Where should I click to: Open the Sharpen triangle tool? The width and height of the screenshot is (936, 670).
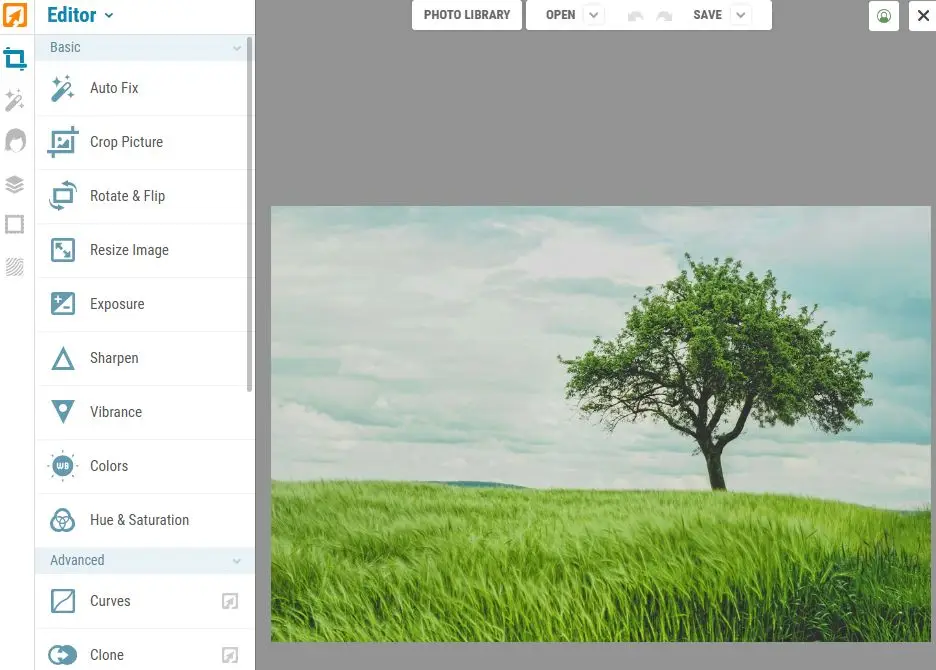[114, 358]
